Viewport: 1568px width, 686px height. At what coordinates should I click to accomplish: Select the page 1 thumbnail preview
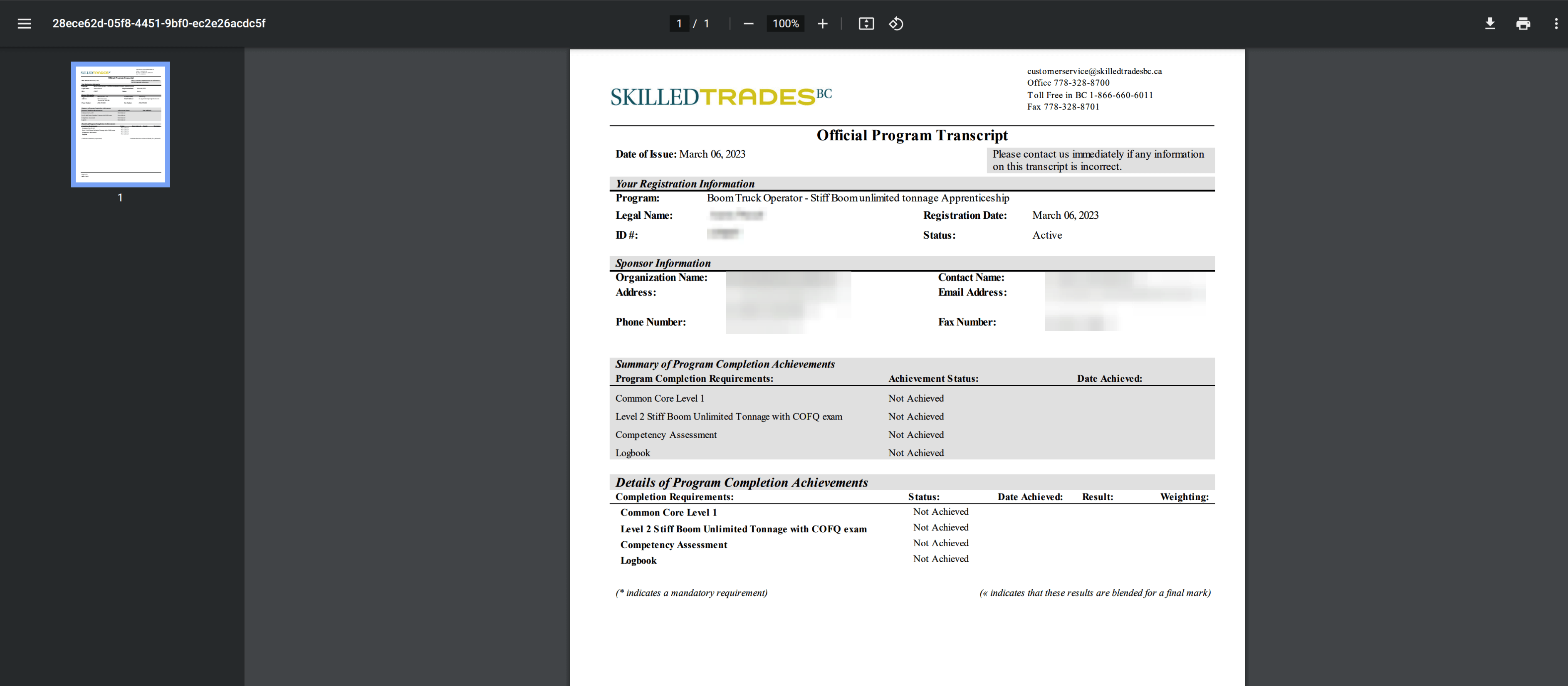(x=120, y=124)
